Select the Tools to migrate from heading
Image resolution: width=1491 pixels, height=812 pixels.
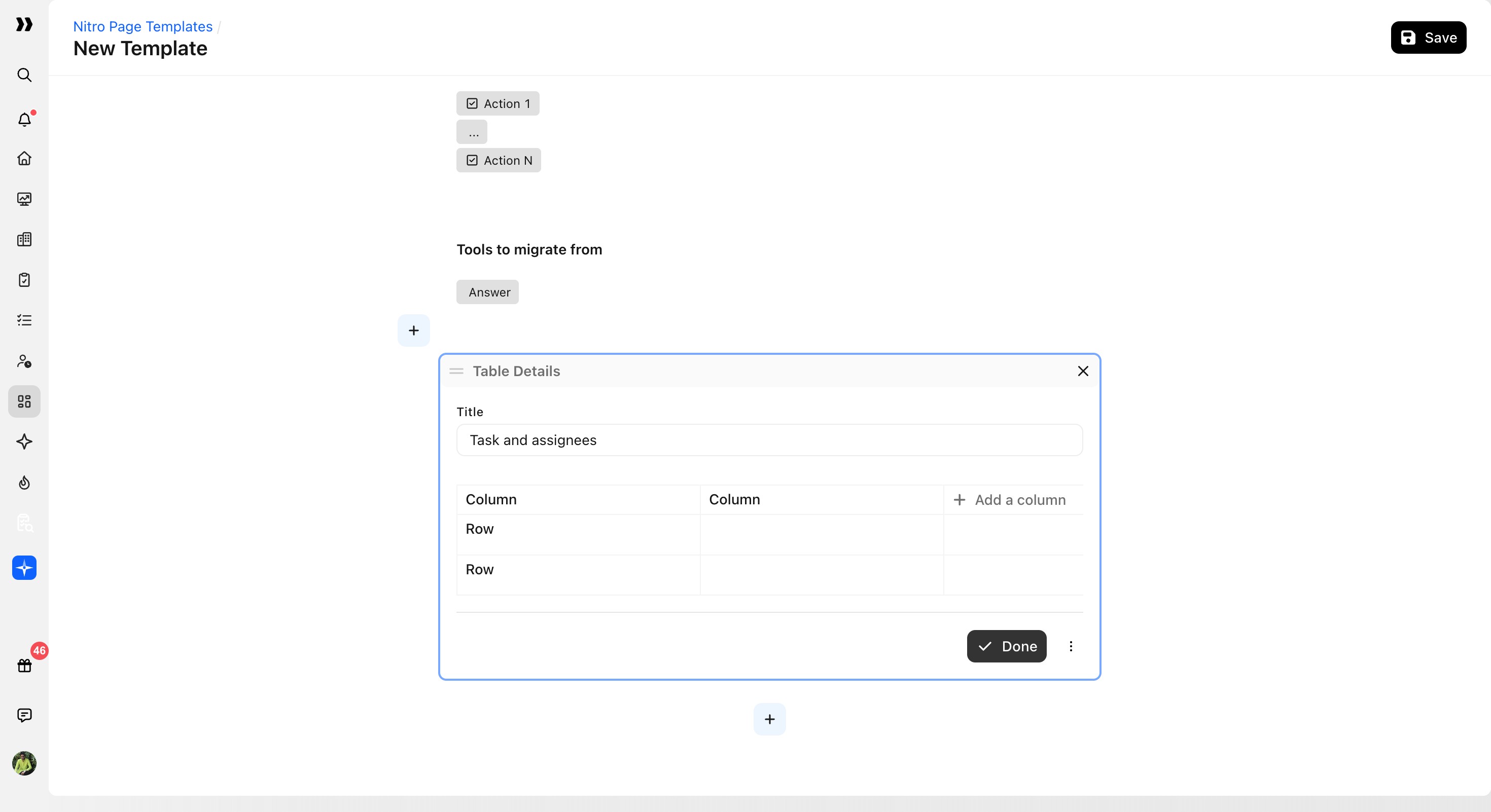click(529, 249)
